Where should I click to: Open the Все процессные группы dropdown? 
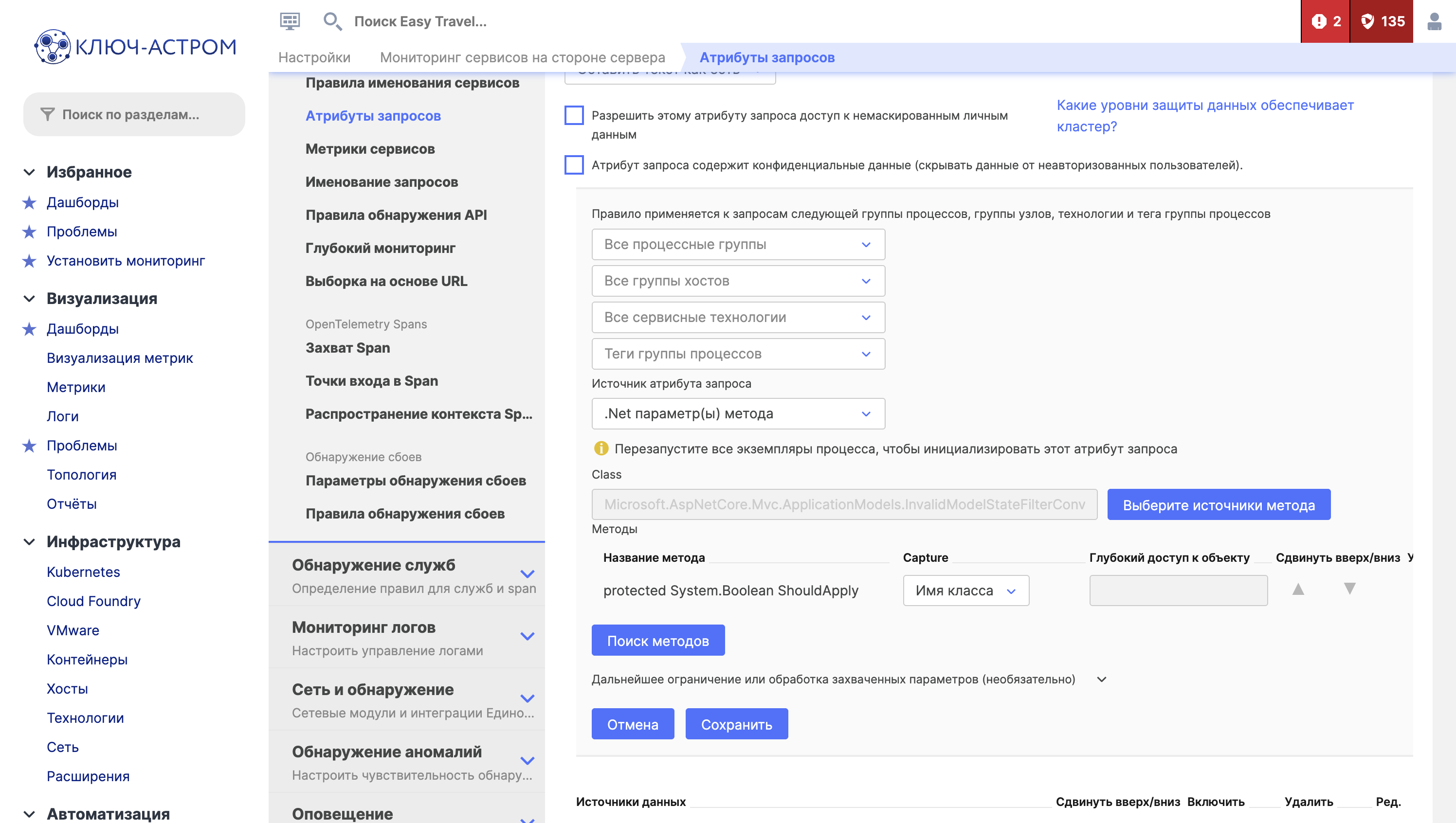click(738, 245)
